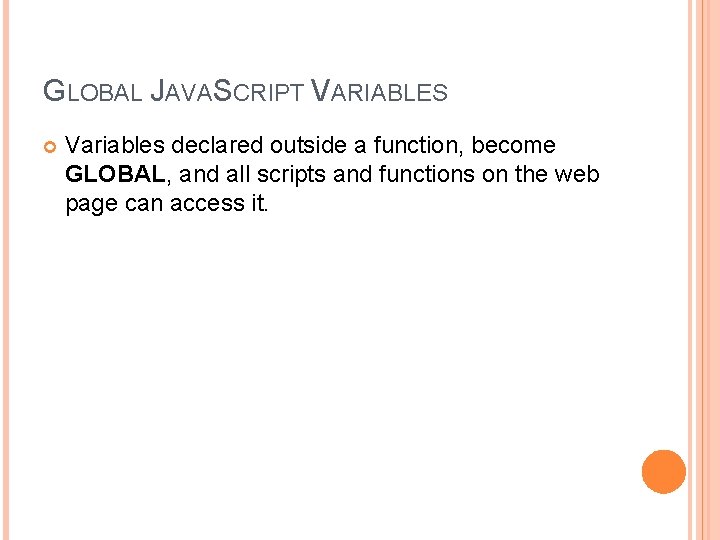The width and height of the screenshot is (720, 540).
Task: Click the word web ending the second line
Action: 577,174
